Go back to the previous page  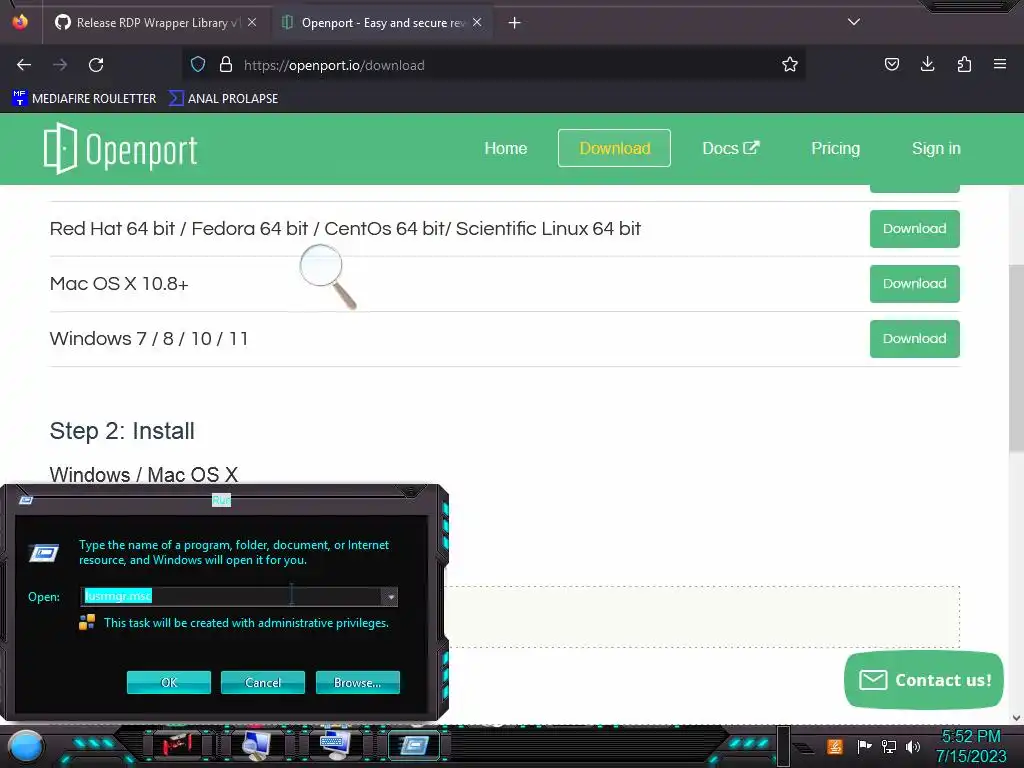point(24,65)
